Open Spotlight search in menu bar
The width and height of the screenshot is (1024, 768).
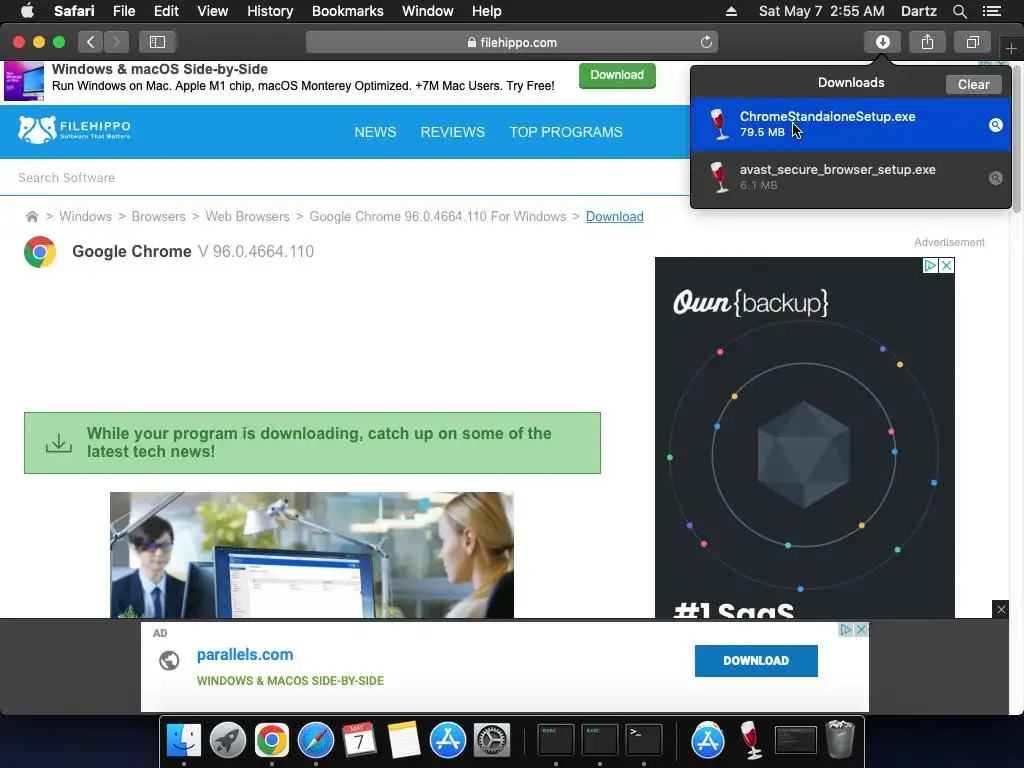coord(959,11)
